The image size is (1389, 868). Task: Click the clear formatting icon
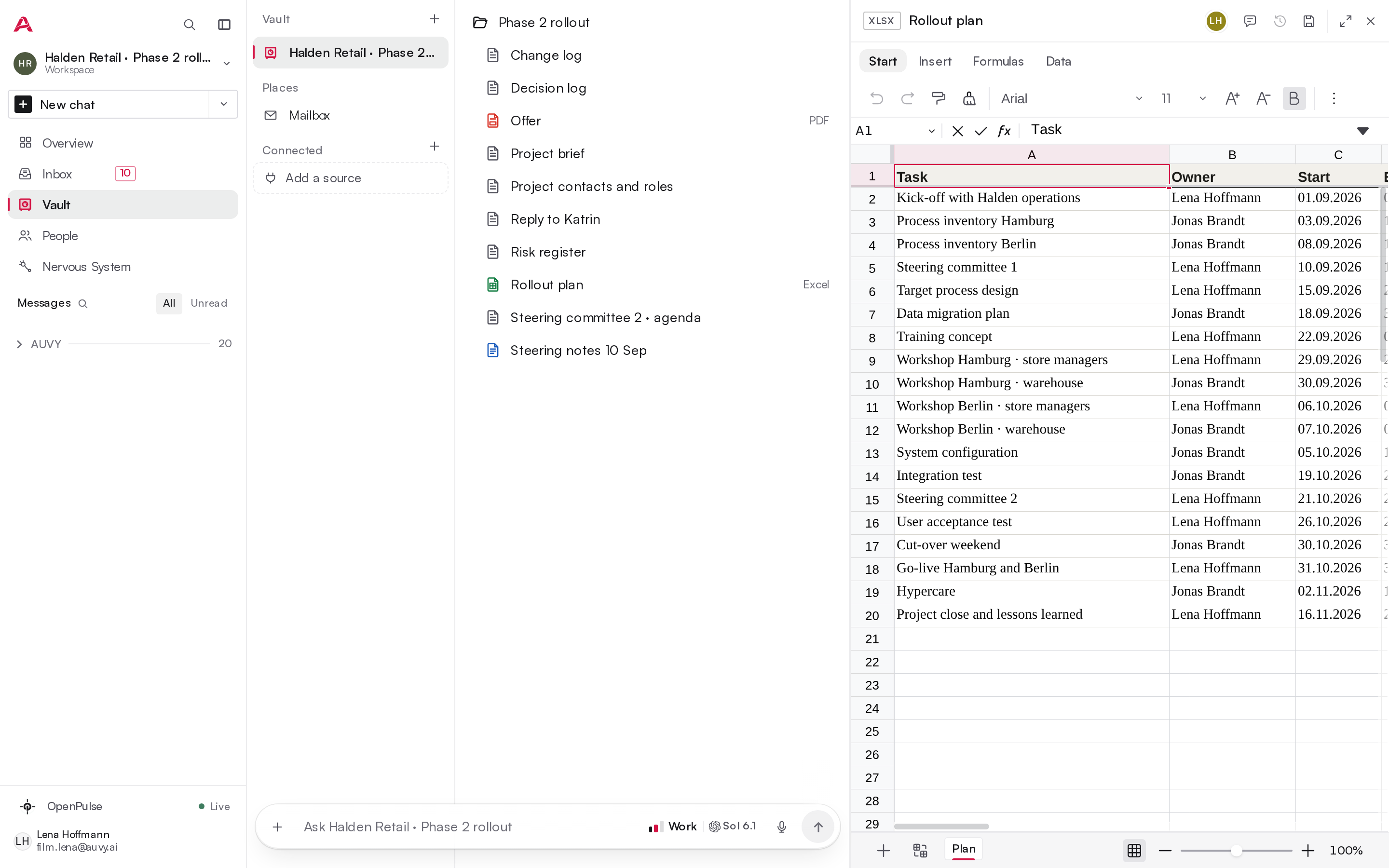969,98
